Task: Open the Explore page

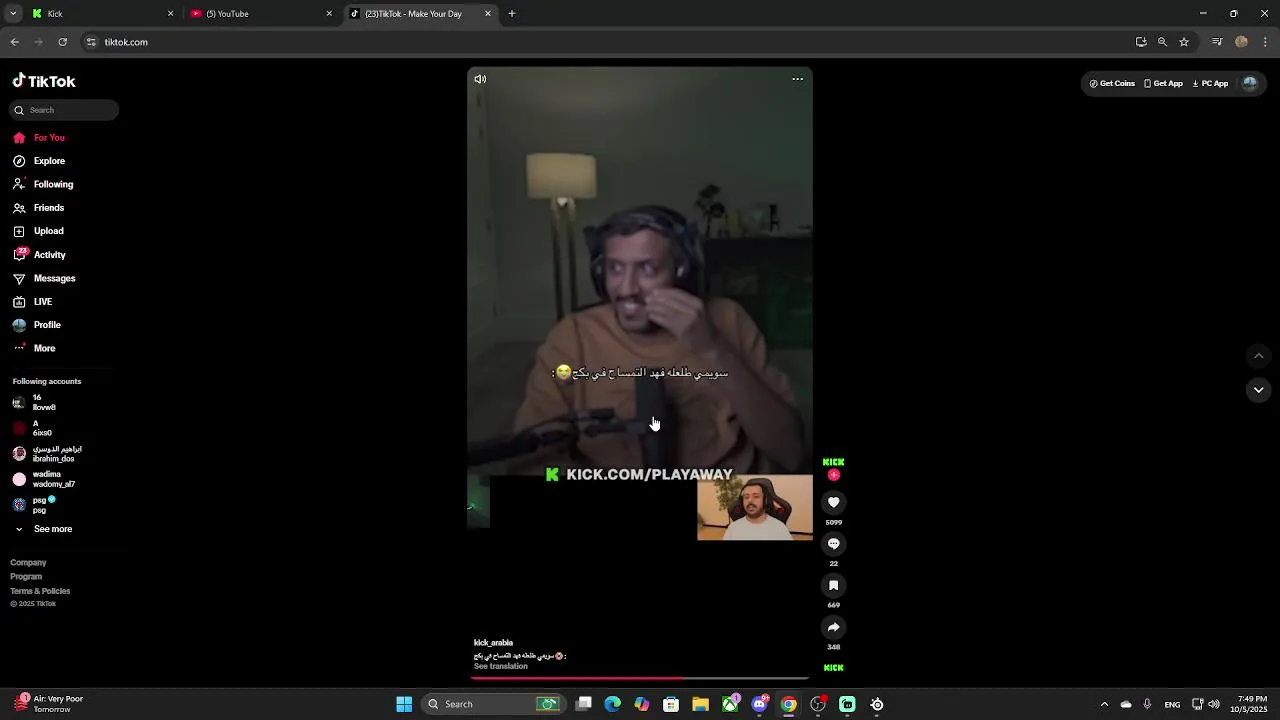Action: click(x=39, y=161)
